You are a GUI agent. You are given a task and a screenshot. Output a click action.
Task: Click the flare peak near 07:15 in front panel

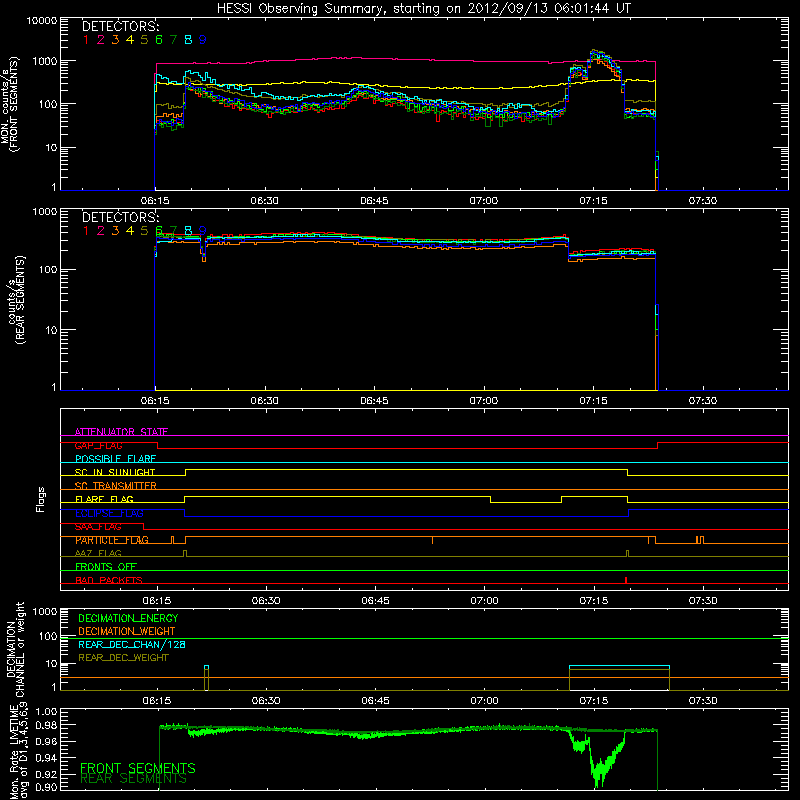tap(595, 53)
